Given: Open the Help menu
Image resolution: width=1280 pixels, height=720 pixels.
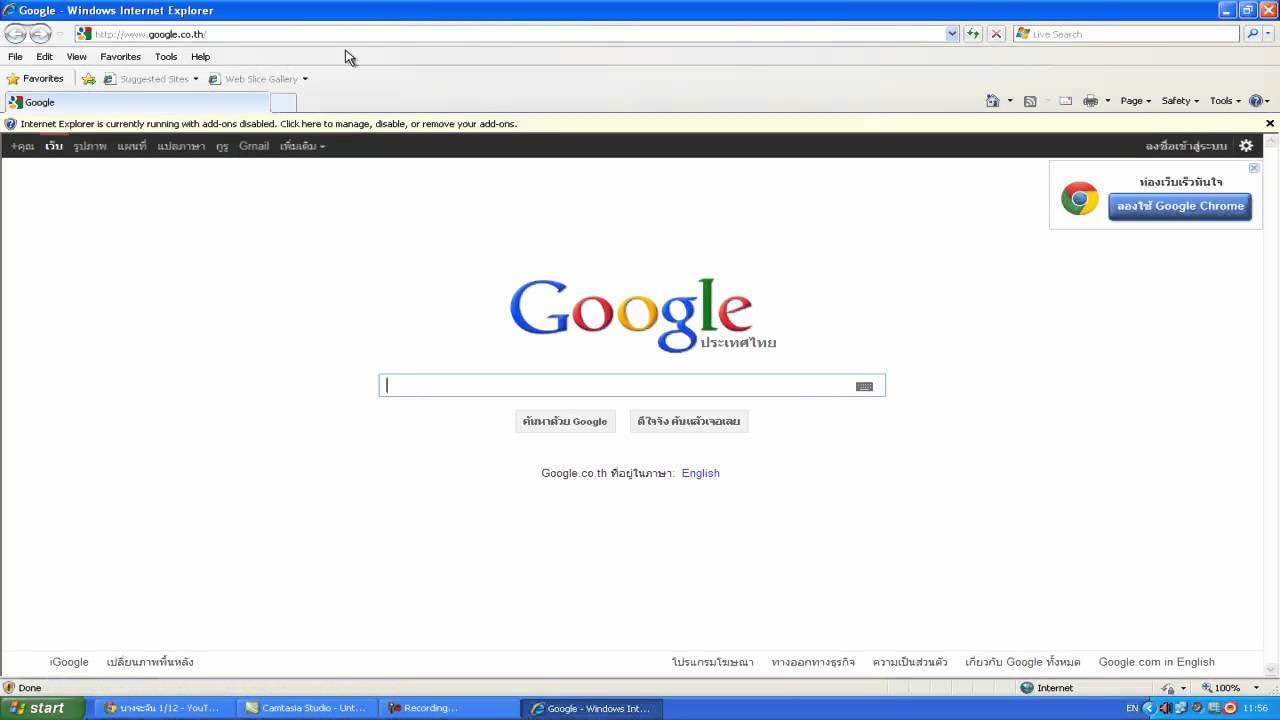Looking at the screenshot, I should tap(200, 57).
